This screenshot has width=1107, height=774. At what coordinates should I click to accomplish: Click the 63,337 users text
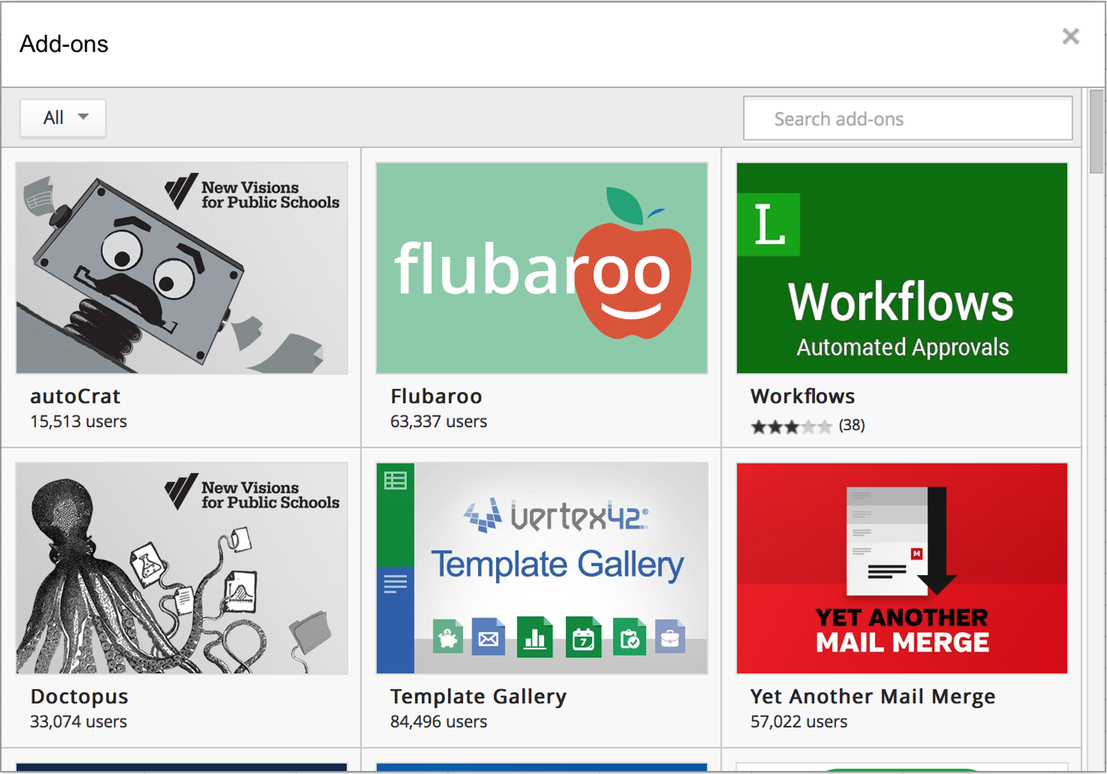[438, 422]
